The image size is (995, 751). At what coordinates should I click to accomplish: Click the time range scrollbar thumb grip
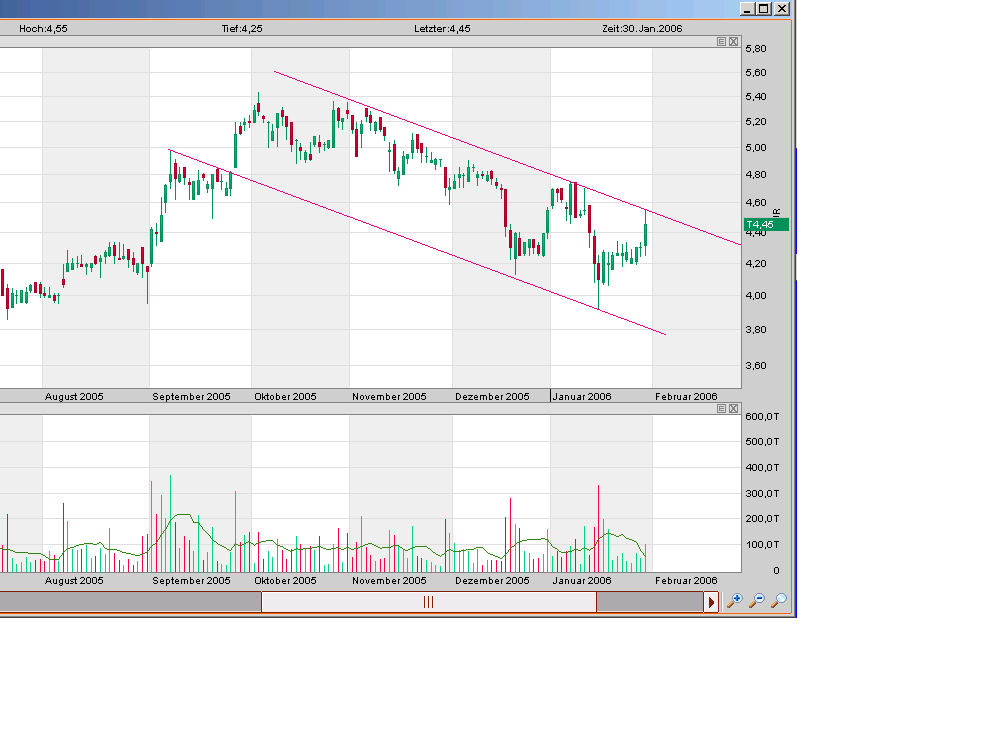[428, 602]
